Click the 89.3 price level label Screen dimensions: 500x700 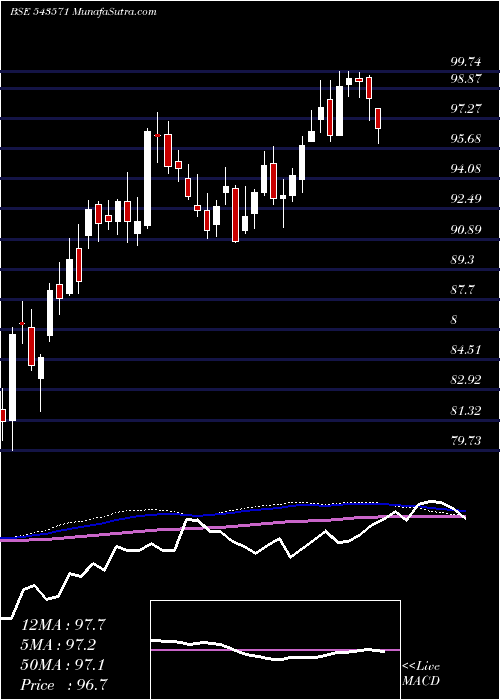[462, 259]
